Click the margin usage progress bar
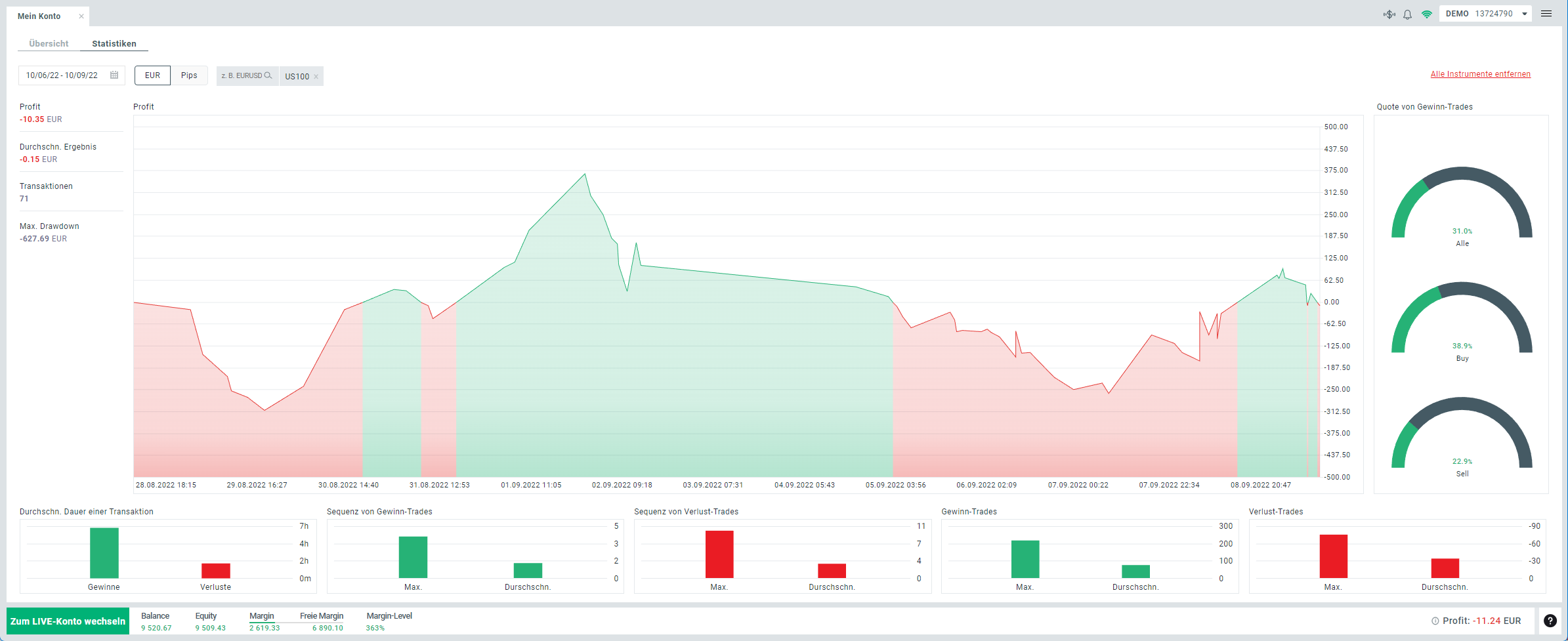The width and height of the screenshot is (1568, 641). [x=296, y=622]
